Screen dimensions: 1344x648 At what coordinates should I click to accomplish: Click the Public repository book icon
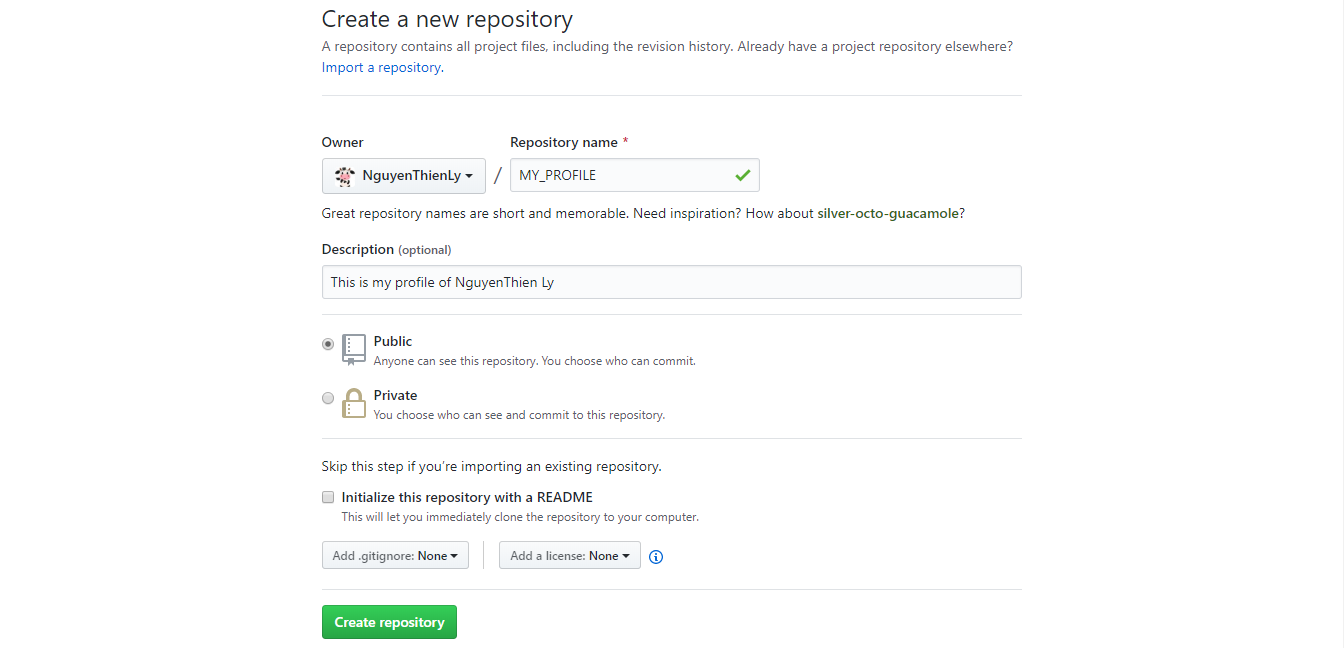354,349
